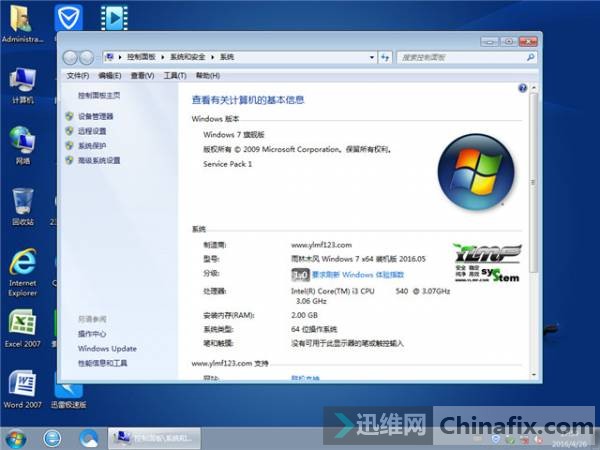Click the vertical scrollbar thumb

pyautogui.click(x=533, y=182)
